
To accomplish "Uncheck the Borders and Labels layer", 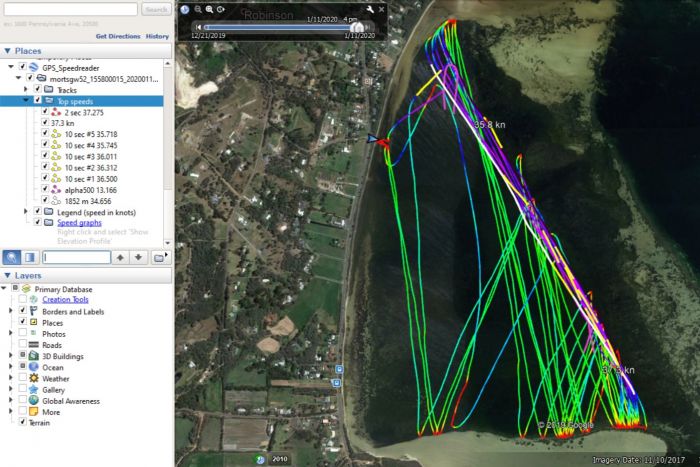I will (23, 311).
